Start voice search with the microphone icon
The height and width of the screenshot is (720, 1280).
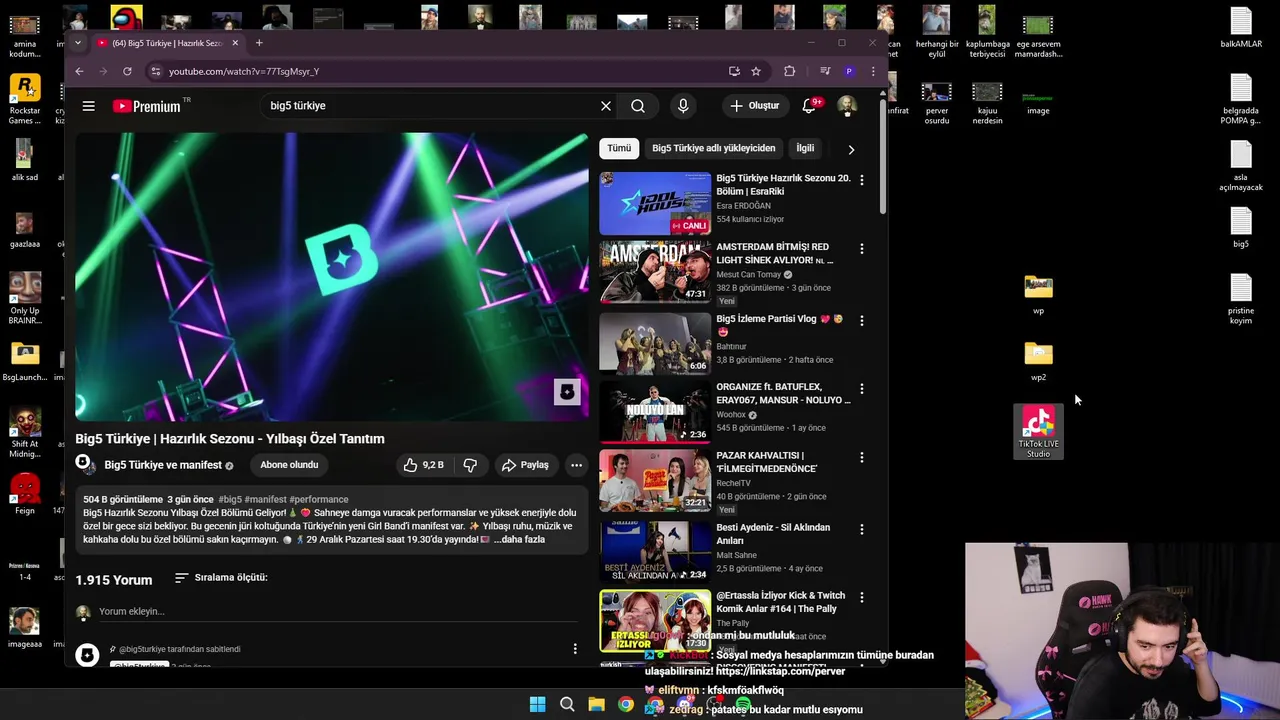683,106
